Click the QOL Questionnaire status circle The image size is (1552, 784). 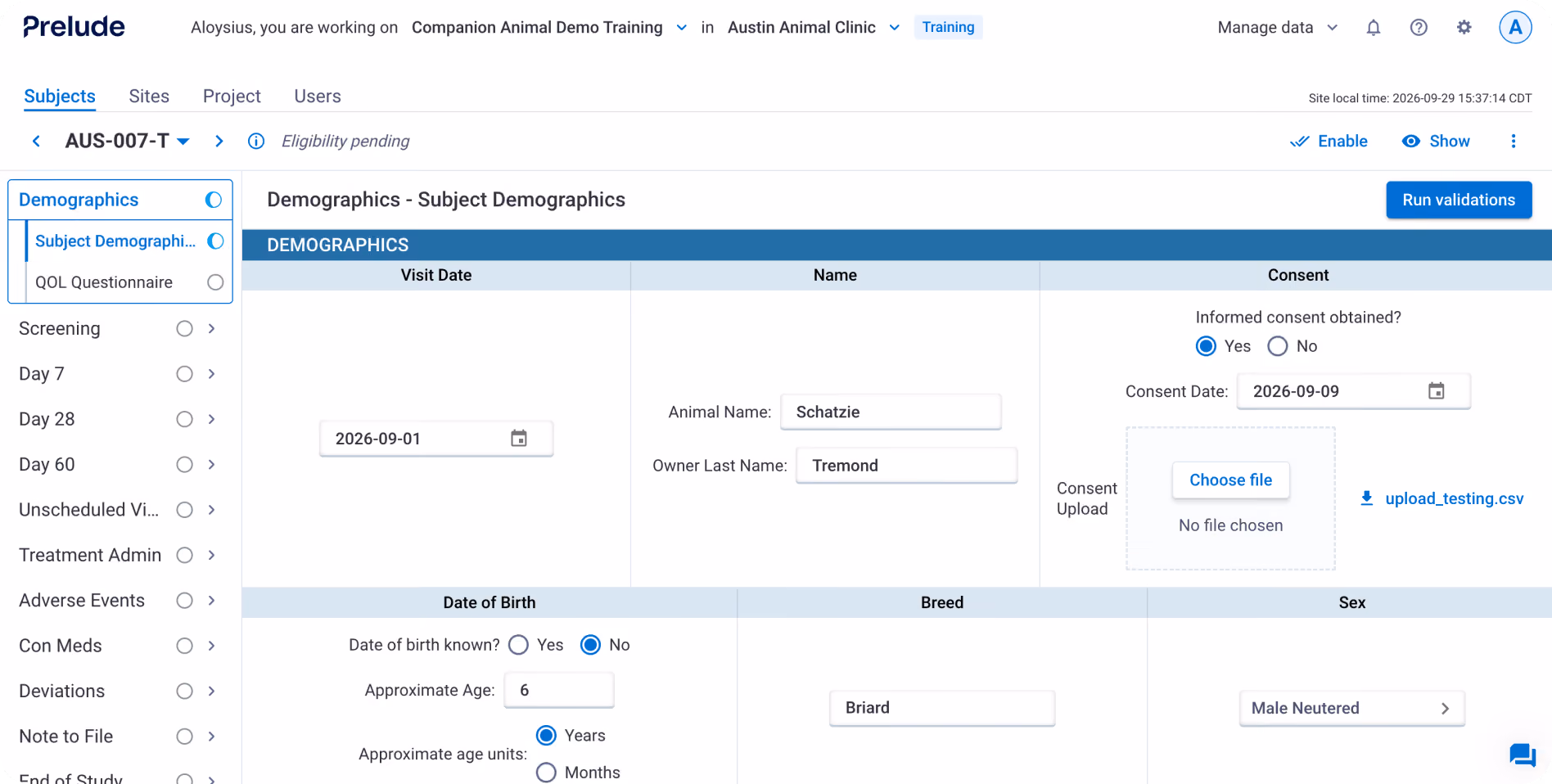click(x=215, y=282)
